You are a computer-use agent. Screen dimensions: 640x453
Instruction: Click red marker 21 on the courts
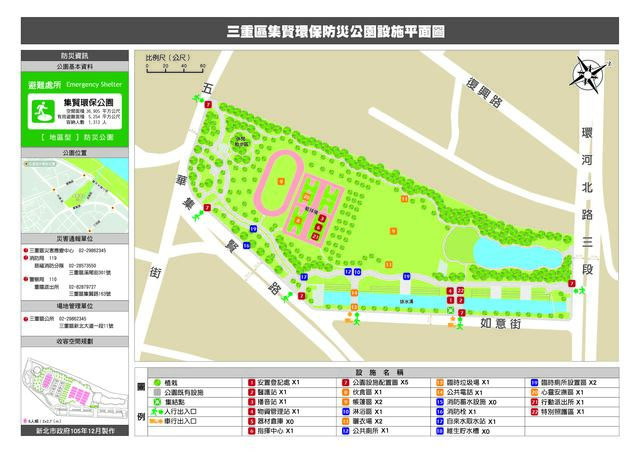point(315,236)
